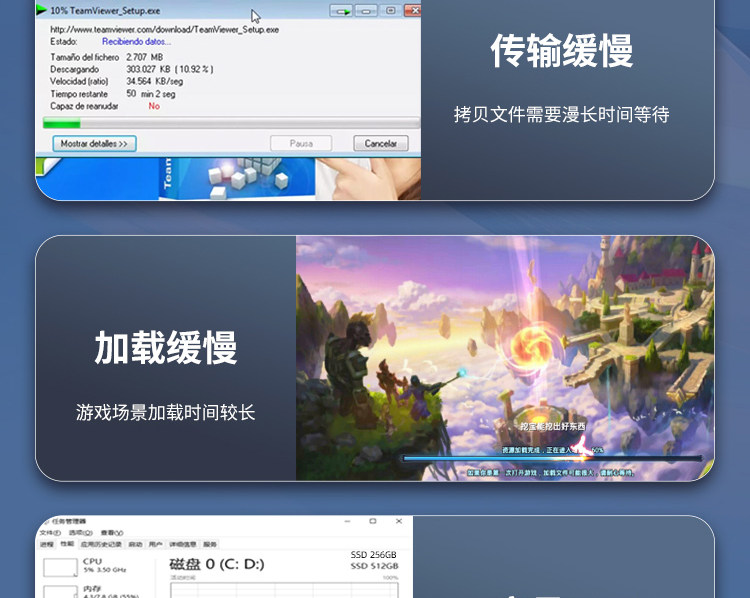Click the Mostrar detalles >> button
The image size is (750, 598).
click(94, 144)
